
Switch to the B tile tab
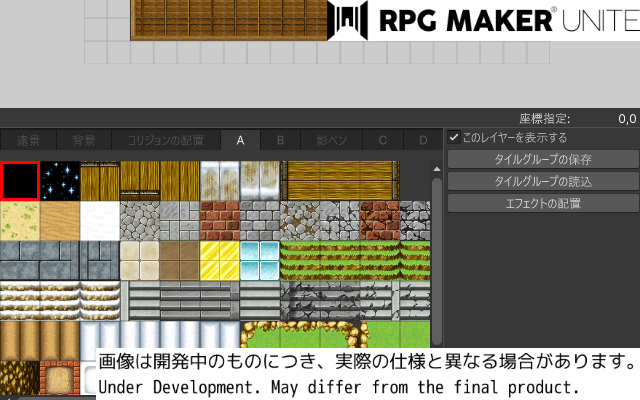pyautogui.click(x=281, y=140)
